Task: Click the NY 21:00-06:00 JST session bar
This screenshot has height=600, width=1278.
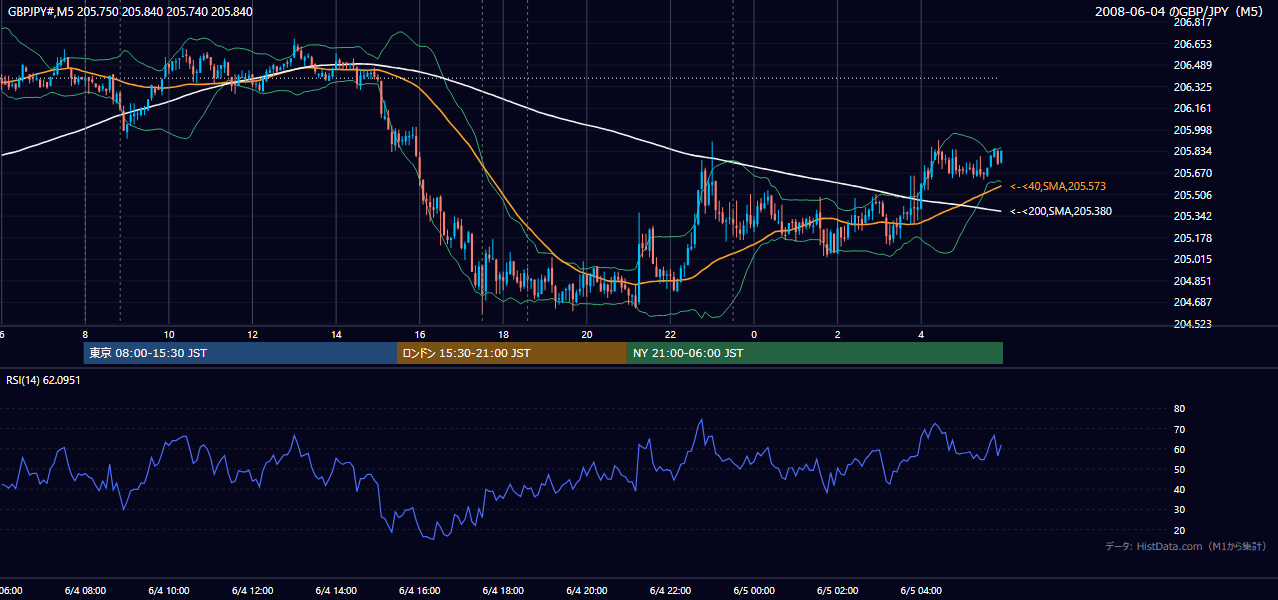Action: pos(815,353)
